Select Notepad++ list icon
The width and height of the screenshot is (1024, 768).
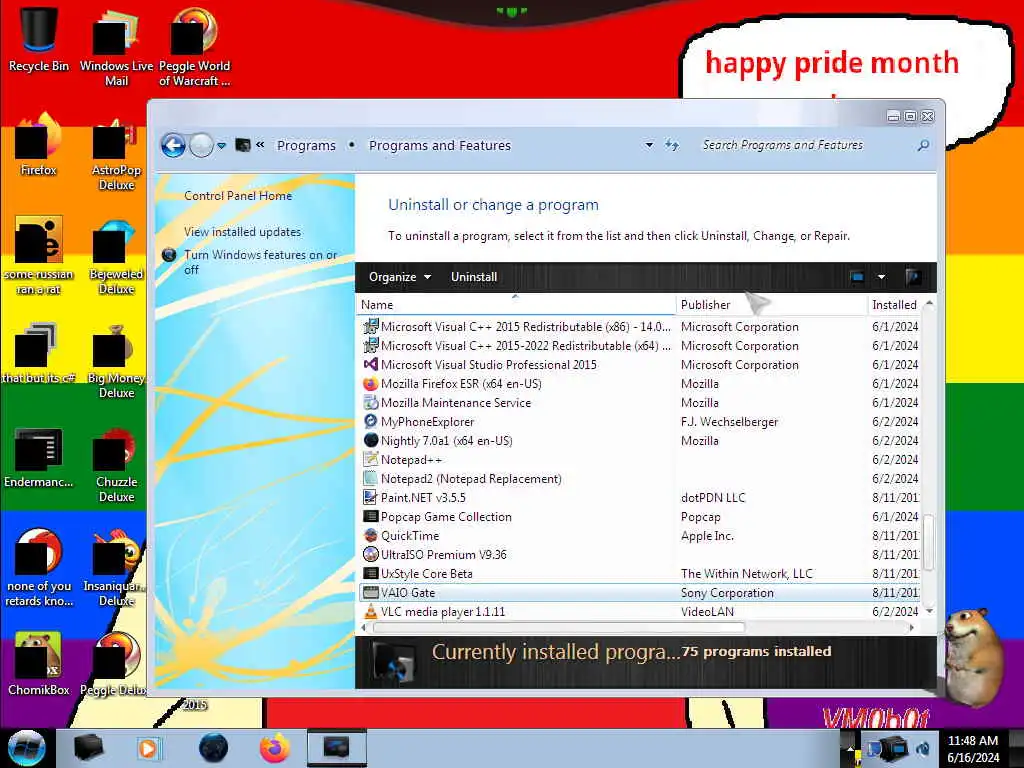click(x=370, y=459)
